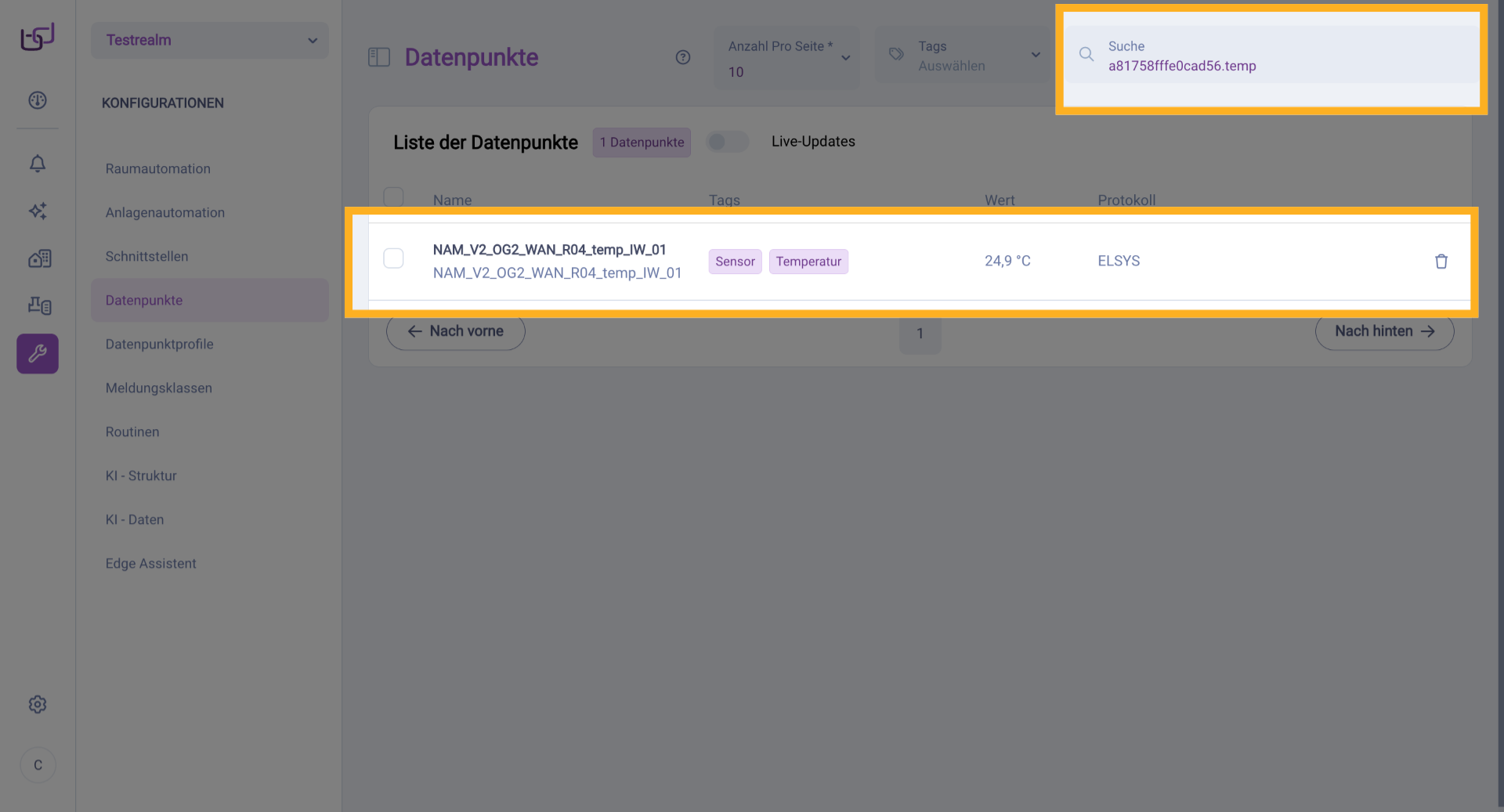
Task: Open the Tags Auswählen dropdown
Action: point(963,56)
